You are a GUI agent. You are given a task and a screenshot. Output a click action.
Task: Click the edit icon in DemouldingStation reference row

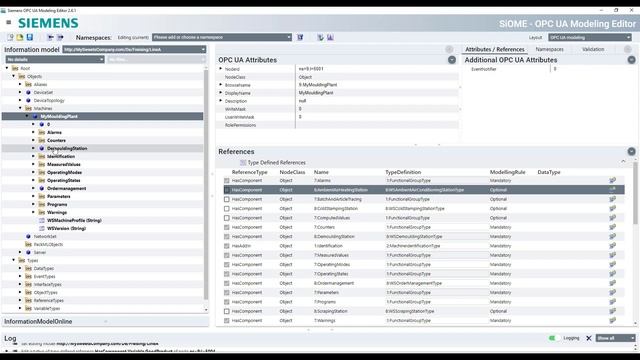click(x=612, y=236)
